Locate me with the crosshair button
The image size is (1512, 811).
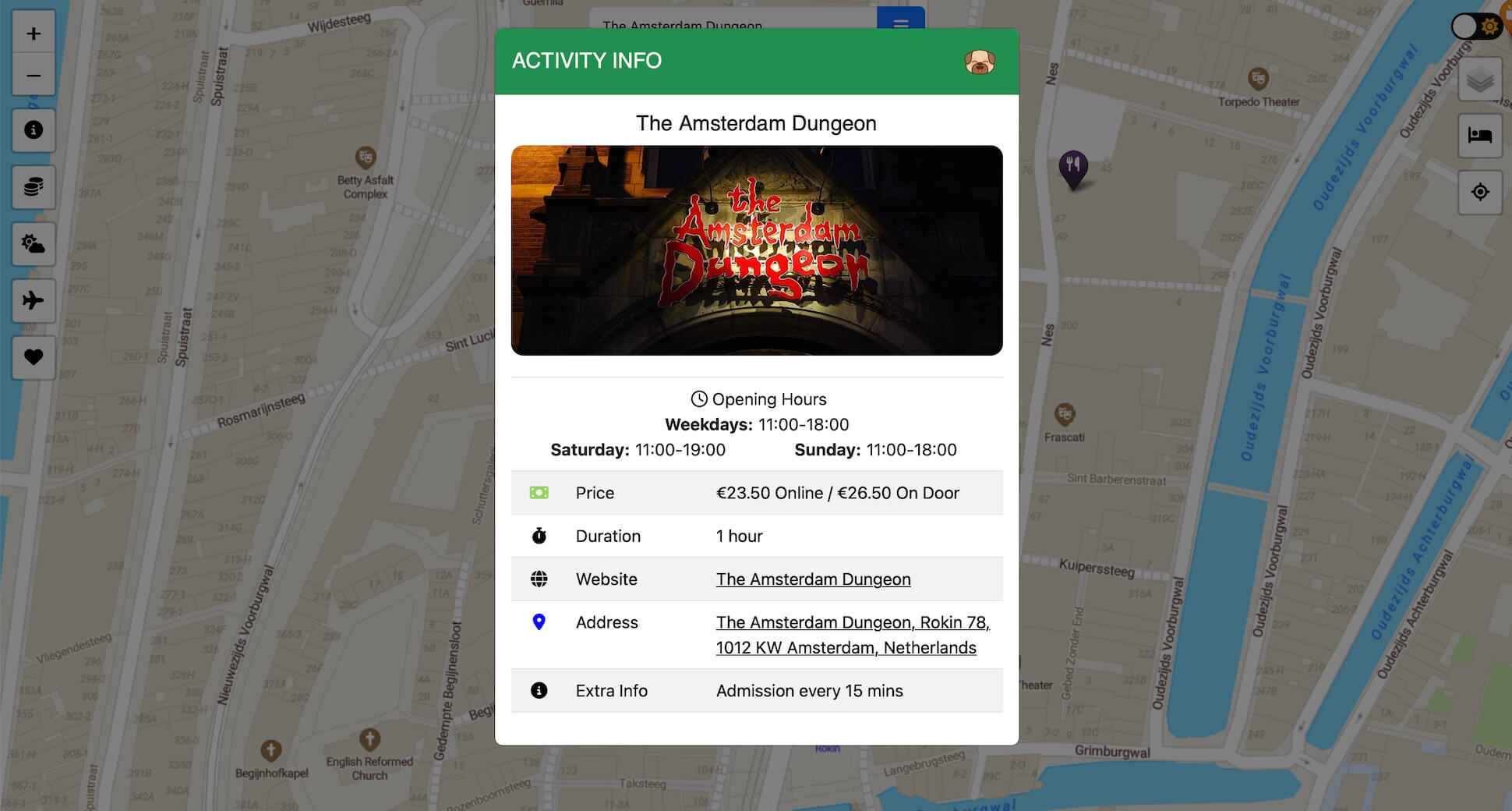click(x=1479, y=192)
